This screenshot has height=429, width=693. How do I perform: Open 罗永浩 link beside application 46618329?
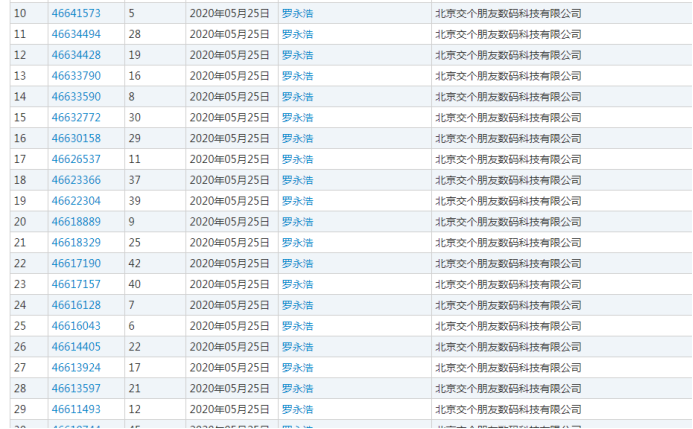[x=297, y=242]
